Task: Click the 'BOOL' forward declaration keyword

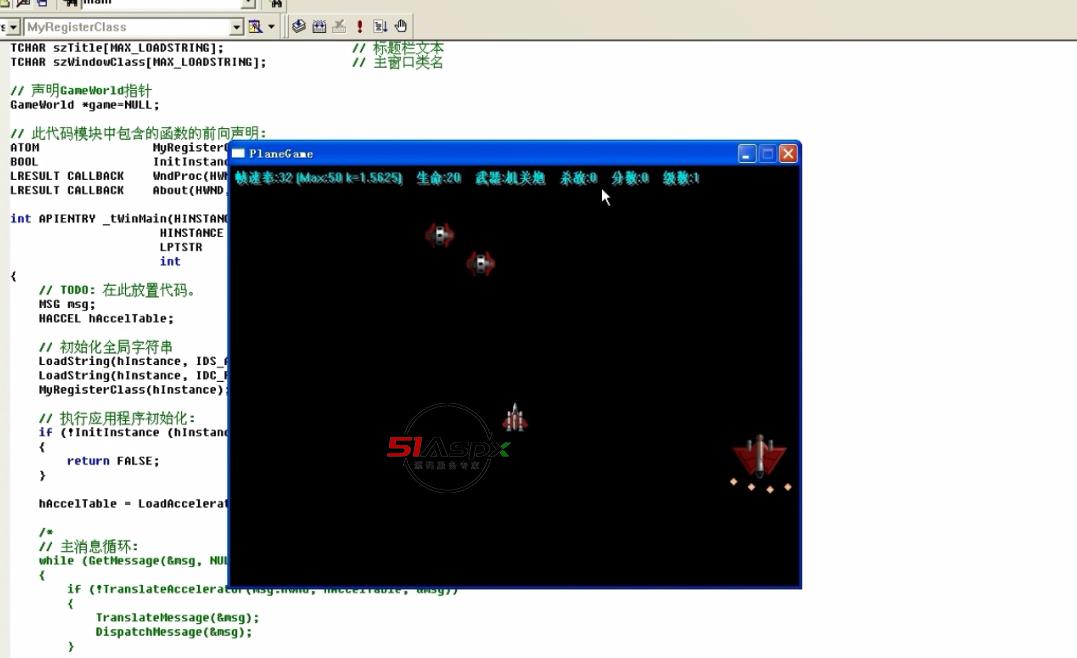Action: tap(24, 162)
